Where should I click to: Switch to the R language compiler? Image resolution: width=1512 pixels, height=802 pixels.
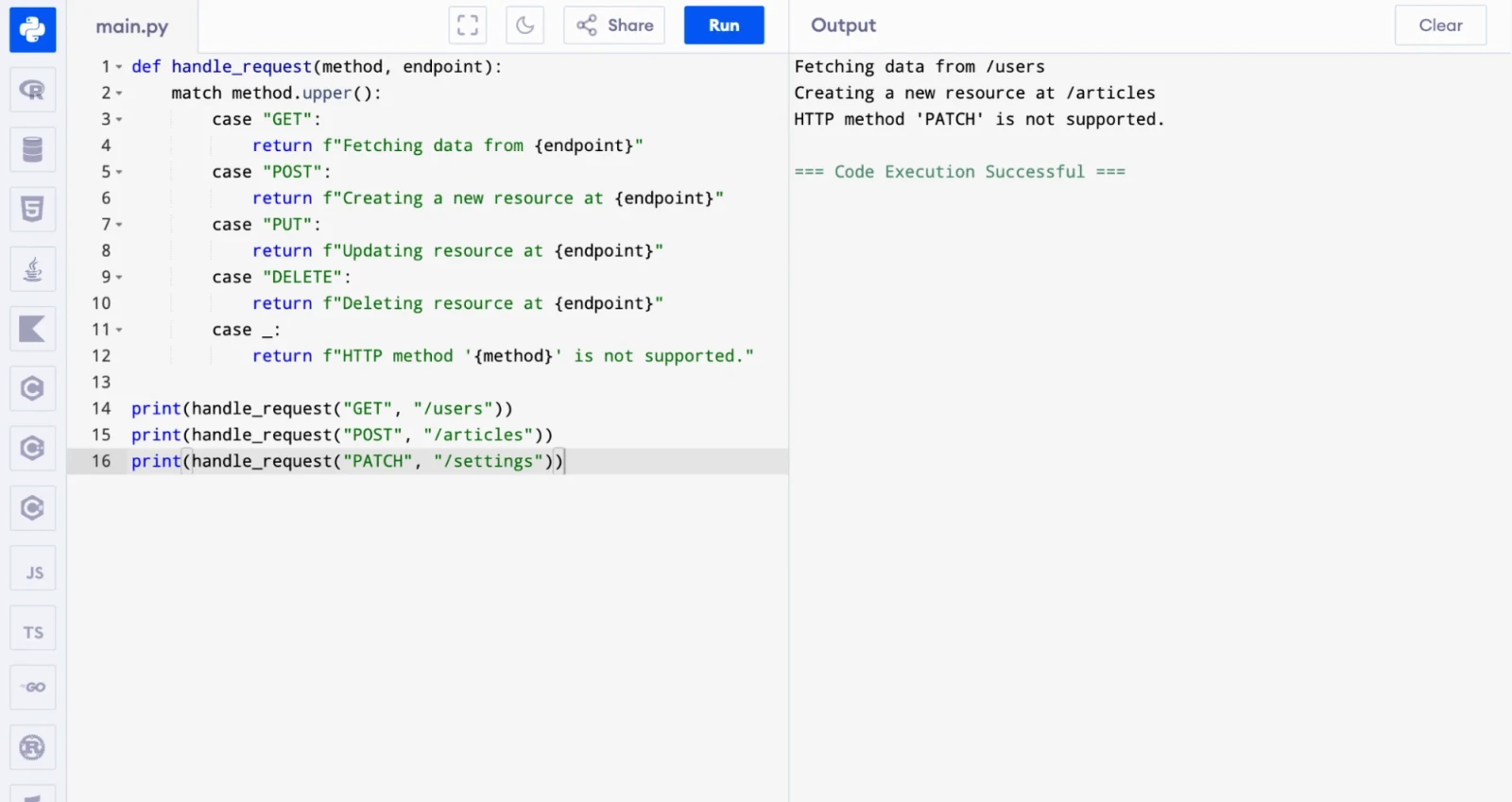pyautogui.click(x=32, y=90)
